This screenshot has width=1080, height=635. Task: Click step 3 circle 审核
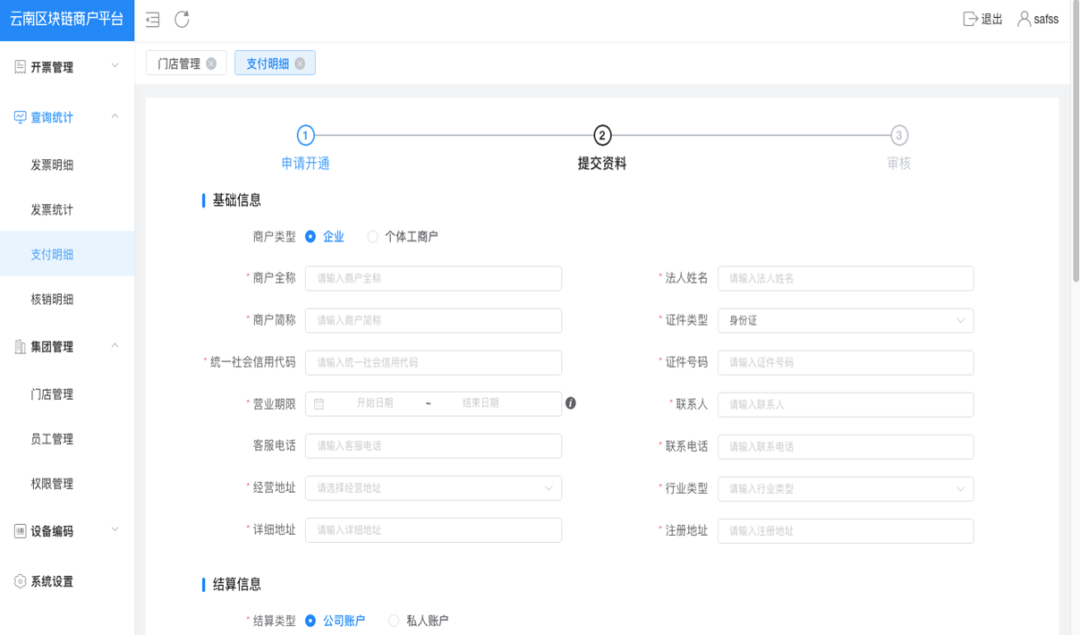tap(899, 135)
